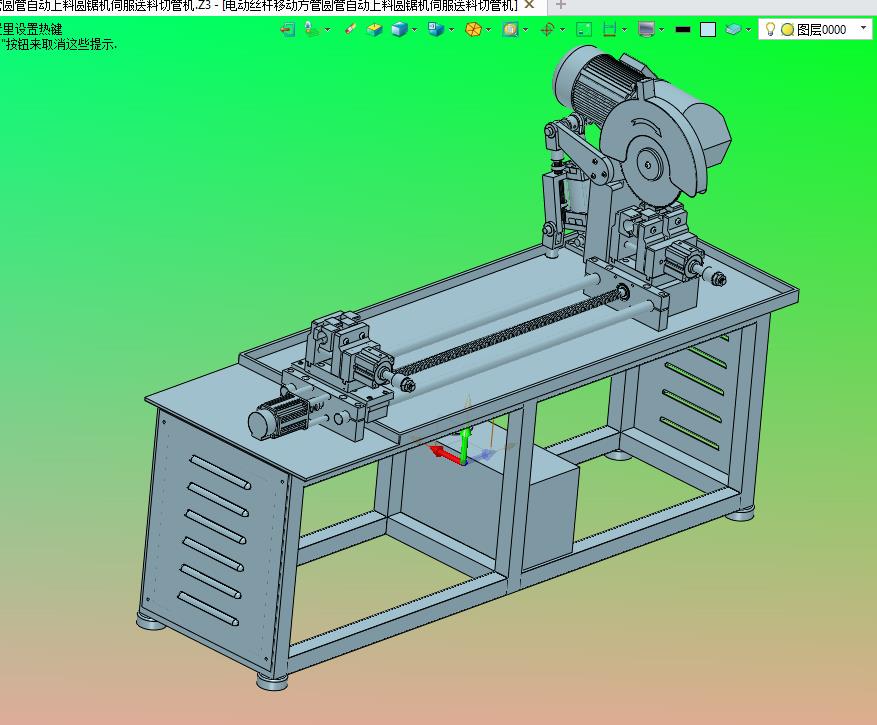
Task: Expand the orbit target icon dropdown
Action: [x=563, y=30]
